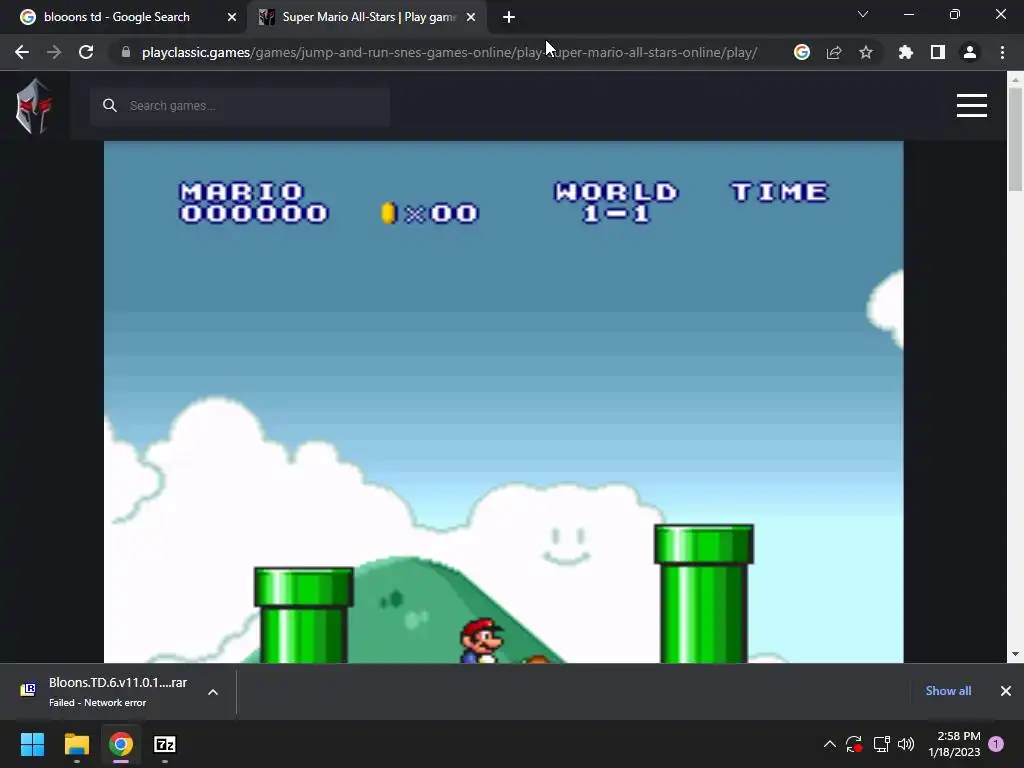The image size is (1024, 768).
Task: Open network status tray icon
Action: (882, 744)
